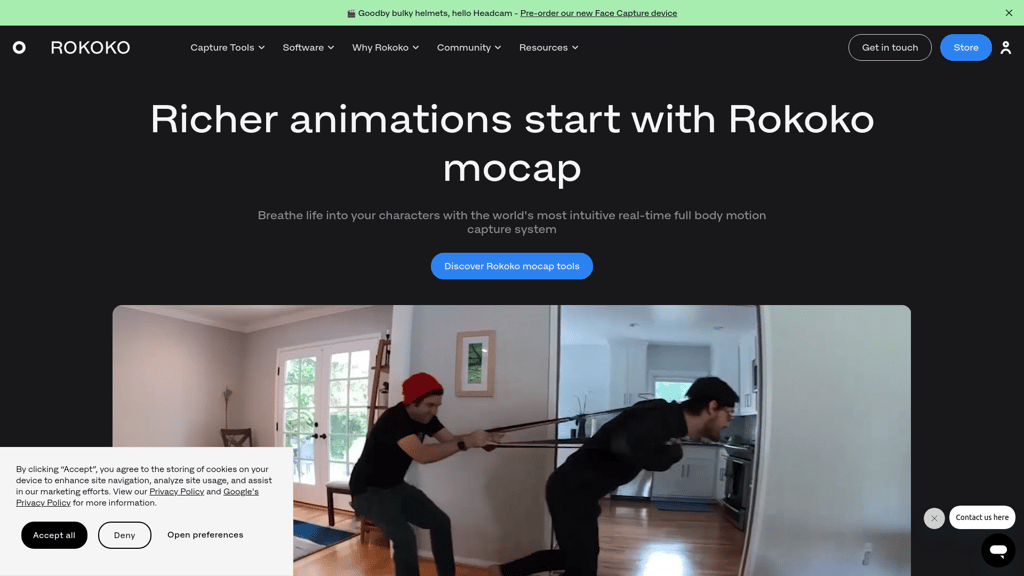Accept all cookies

coord(54,535)
